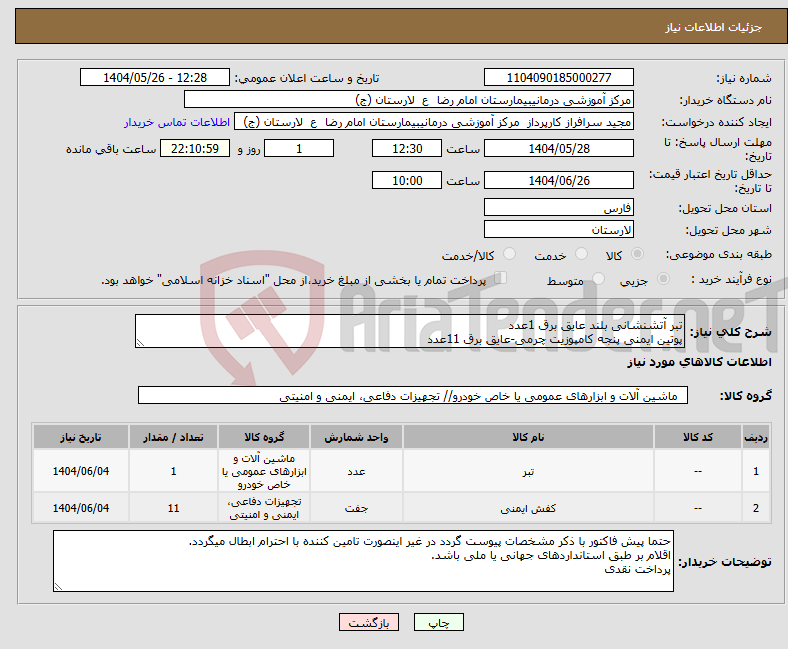Click the response deadline date 1404/05/28
The height and width of the screenshot is (649, 788).
[558, 148]
